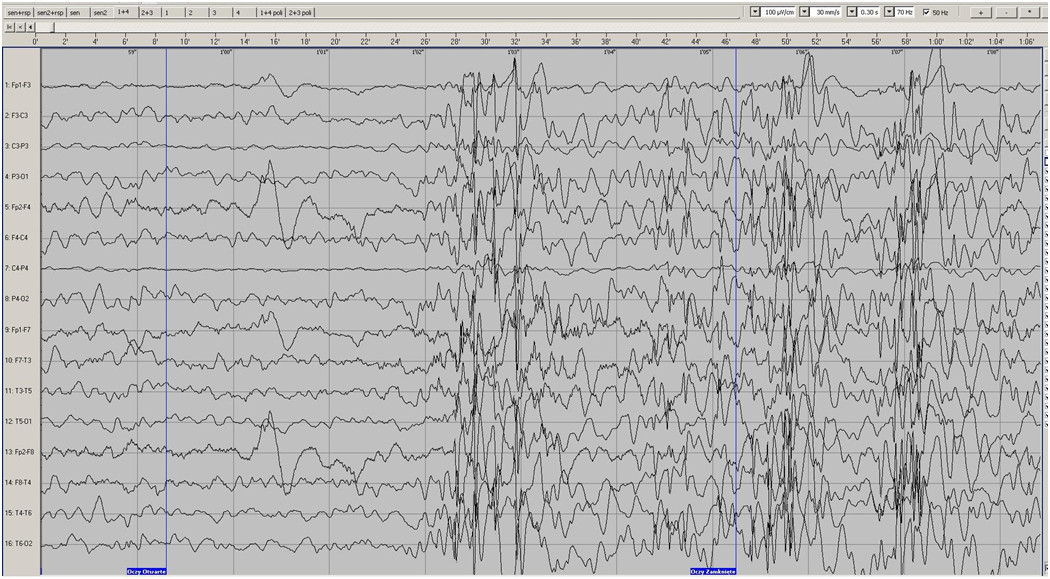The image size is (1050, 579).
Task: Open the 100 µV/cm sensitivity dropdown
Action: pos(755,12)
